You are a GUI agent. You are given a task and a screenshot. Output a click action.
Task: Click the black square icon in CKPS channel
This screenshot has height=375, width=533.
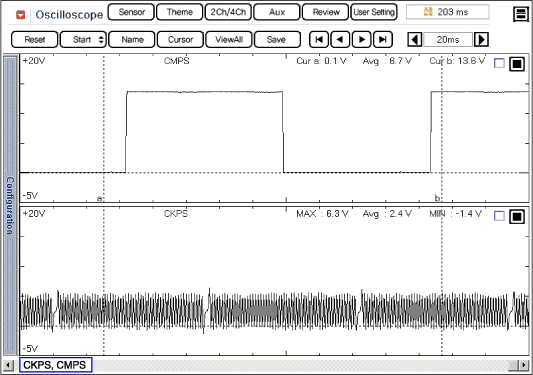pos(517,217)
